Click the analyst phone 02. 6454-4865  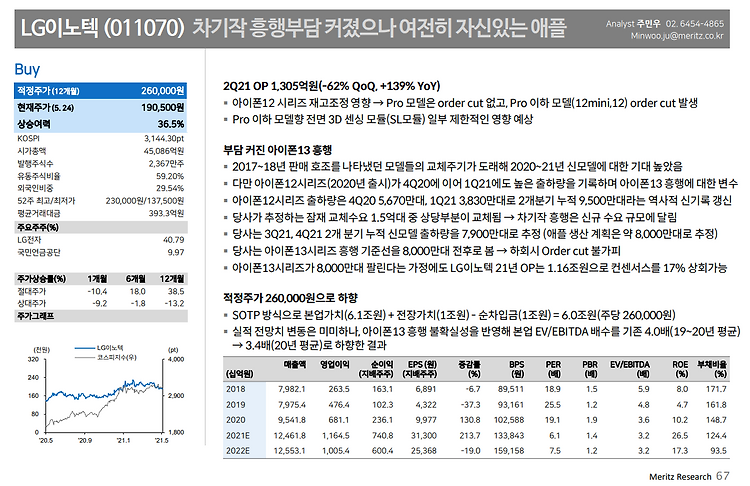[x=695, y=23]
